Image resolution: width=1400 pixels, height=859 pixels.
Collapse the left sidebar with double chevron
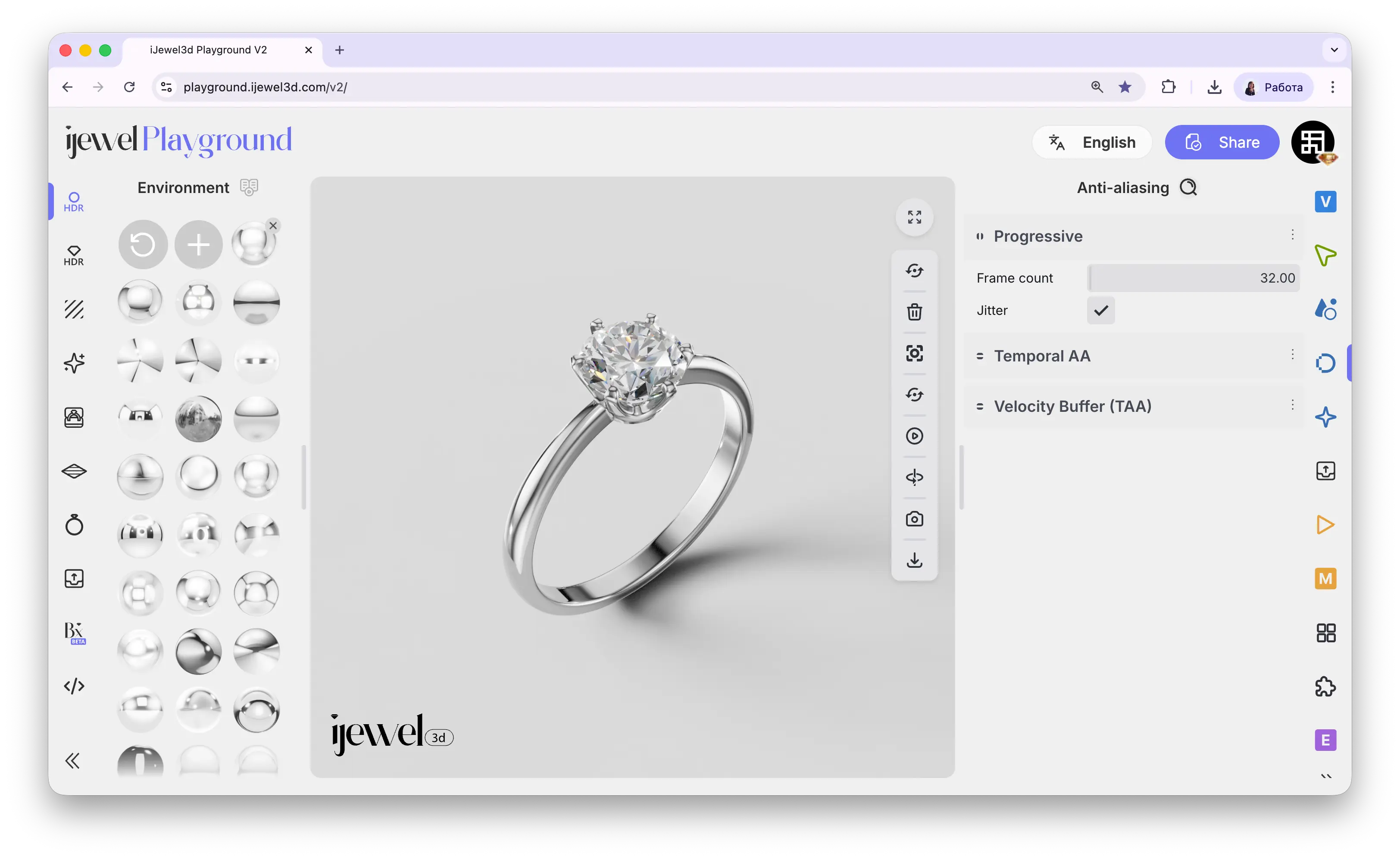click(x=73, y=761)
